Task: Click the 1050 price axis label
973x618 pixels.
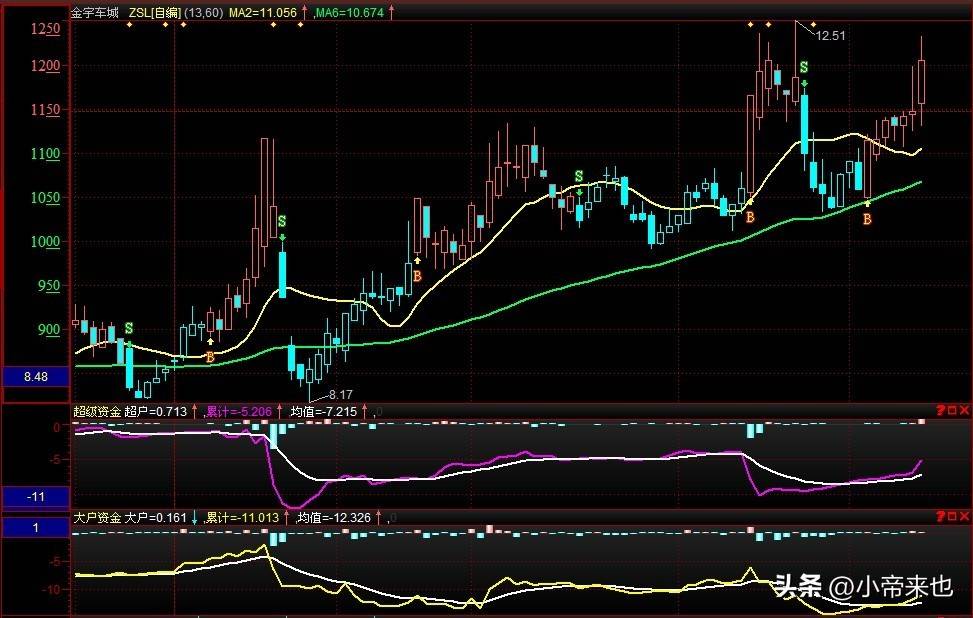Action: pos(46,197)
